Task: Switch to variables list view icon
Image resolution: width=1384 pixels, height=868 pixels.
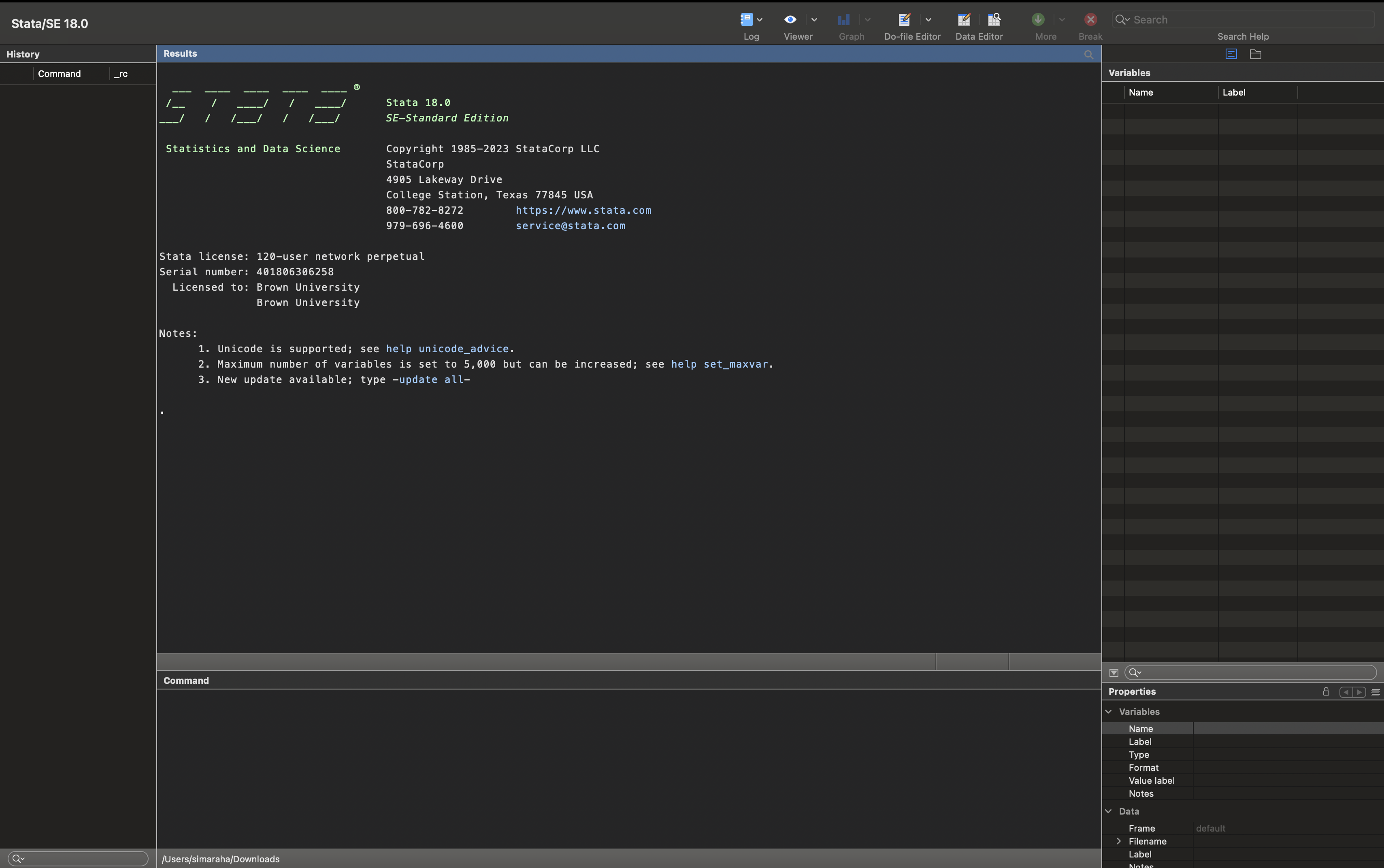Action: [x=1231, y=54]
